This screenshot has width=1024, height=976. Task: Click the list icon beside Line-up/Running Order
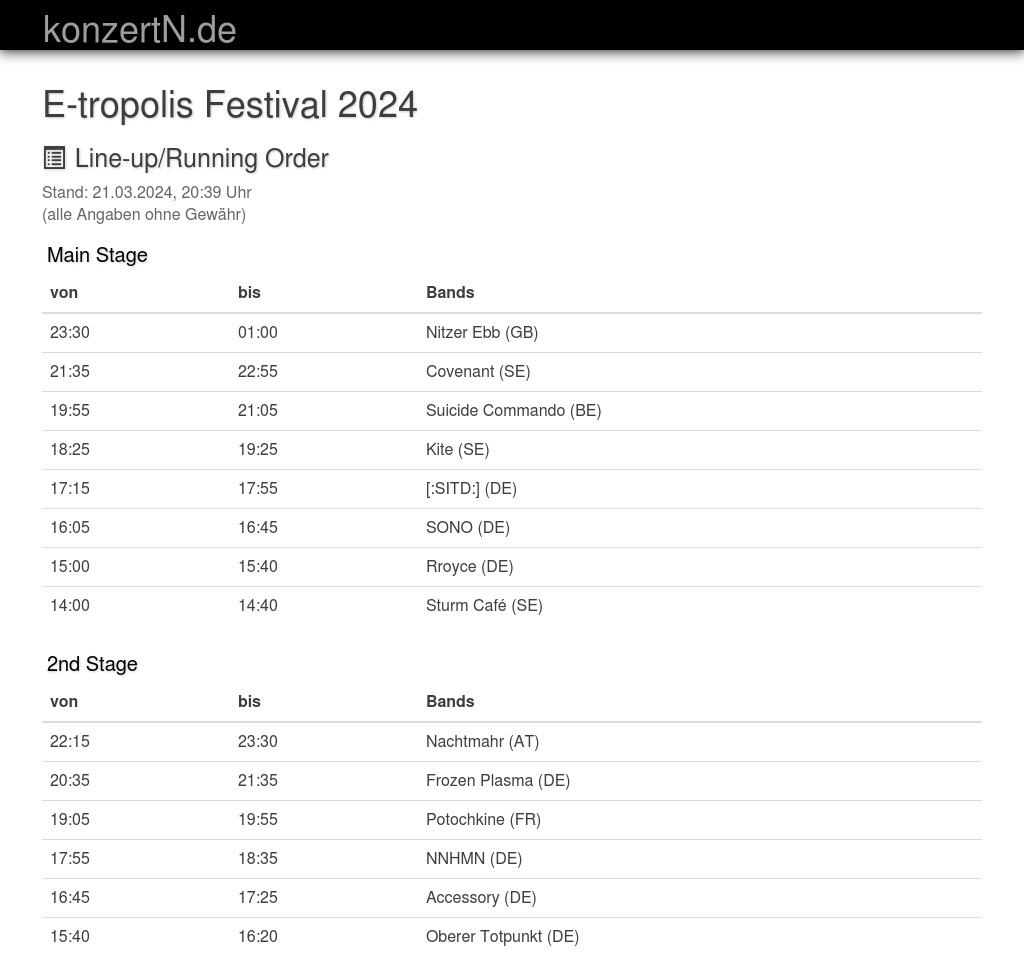(54, 158)
